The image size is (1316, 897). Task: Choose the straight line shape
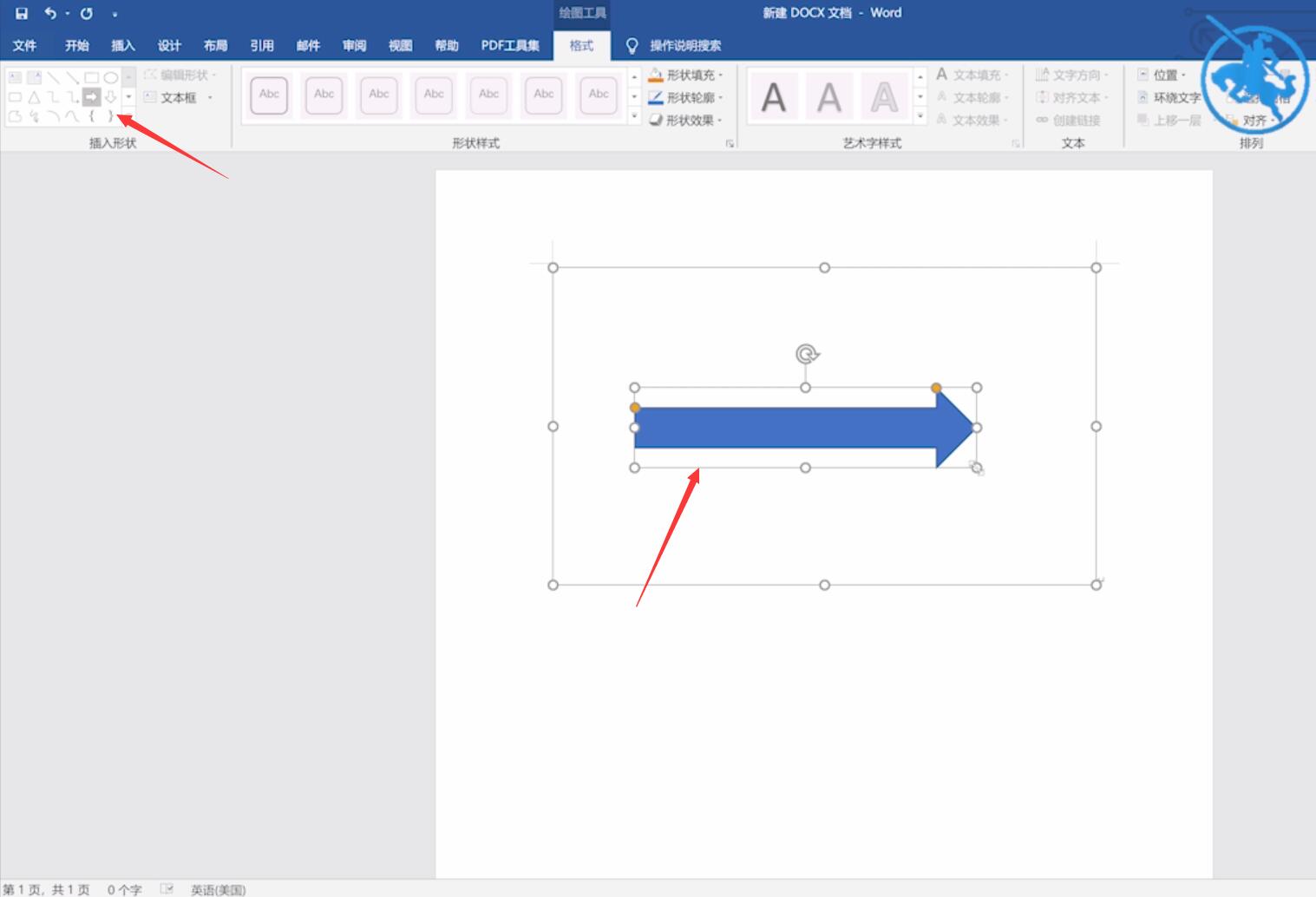tap(53, 77)
